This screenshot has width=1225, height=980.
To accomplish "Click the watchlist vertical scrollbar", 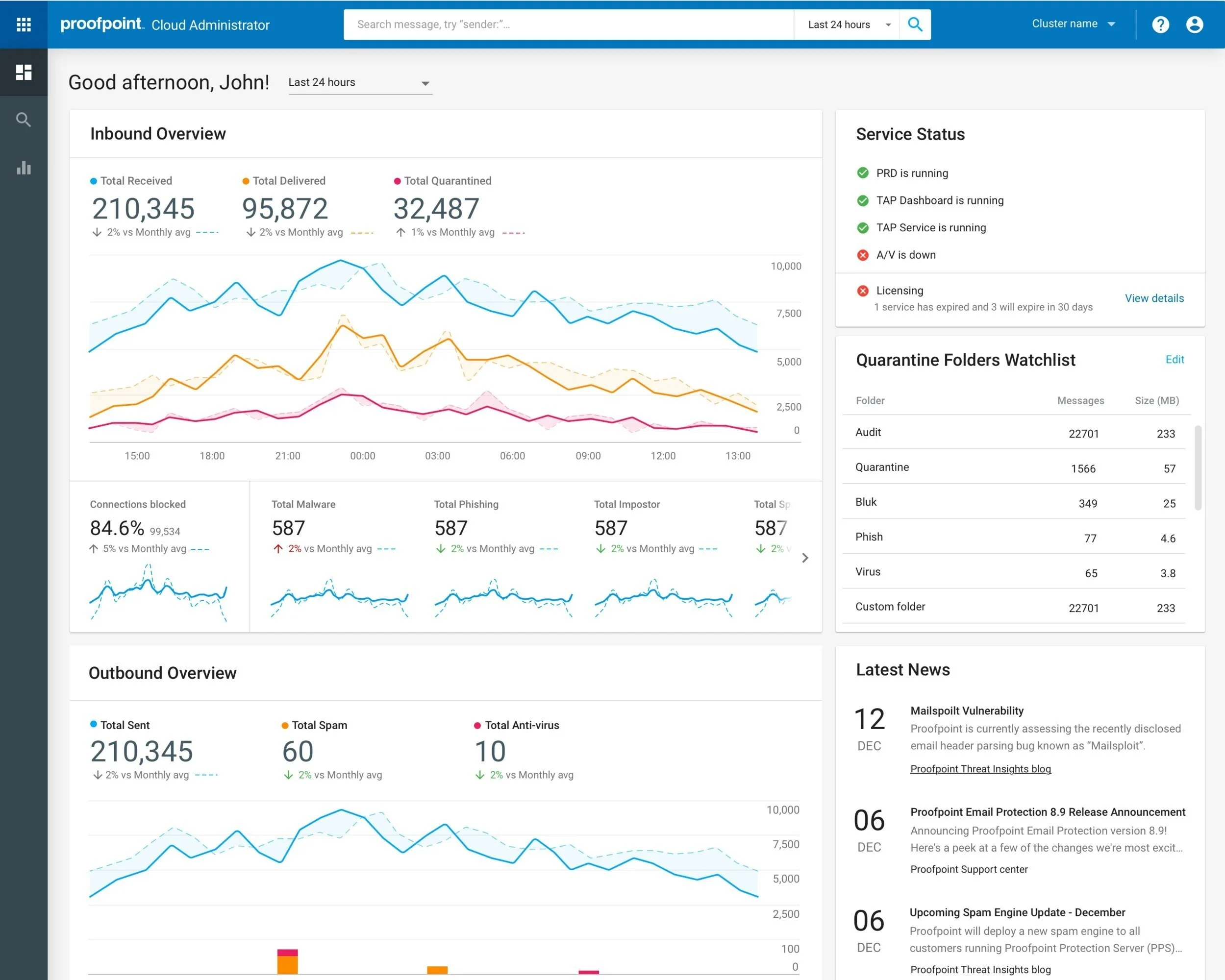I will coord(1198,467).
